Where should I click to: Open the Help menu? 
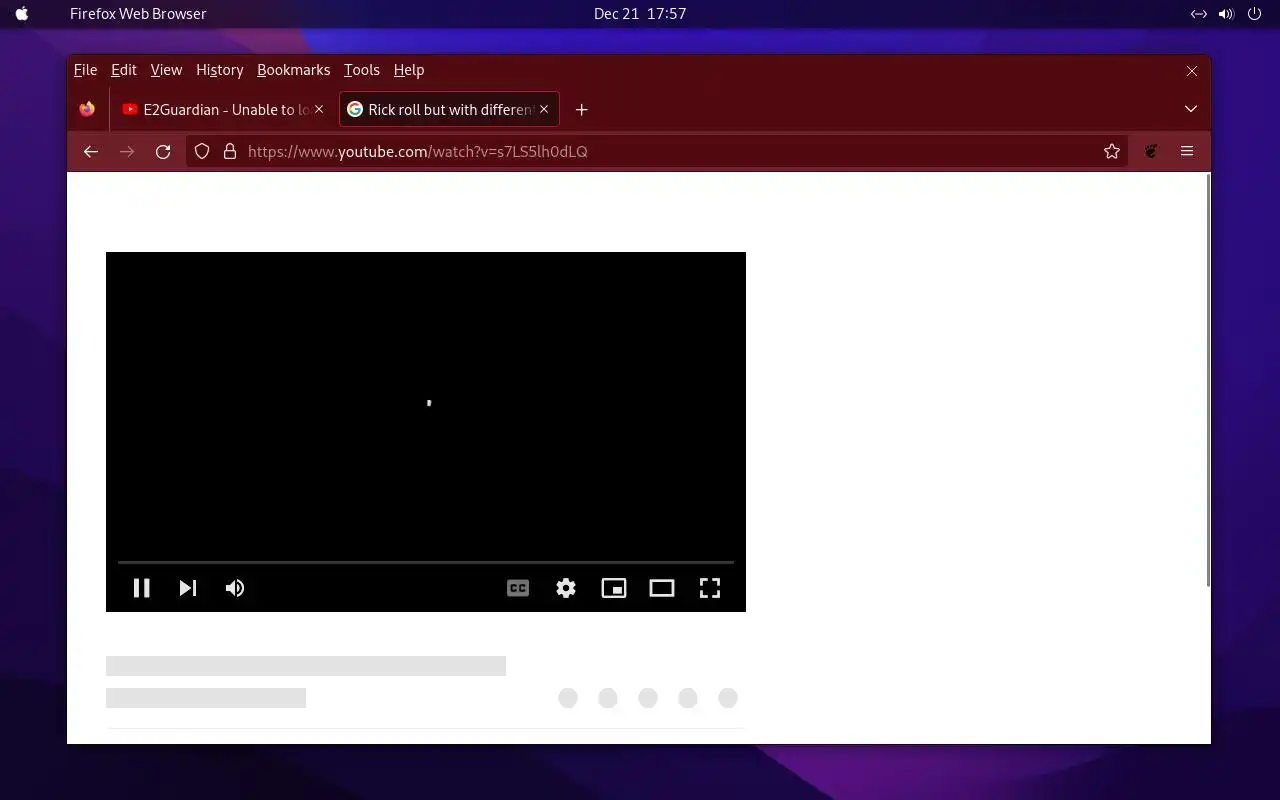(x=409, y=70)
